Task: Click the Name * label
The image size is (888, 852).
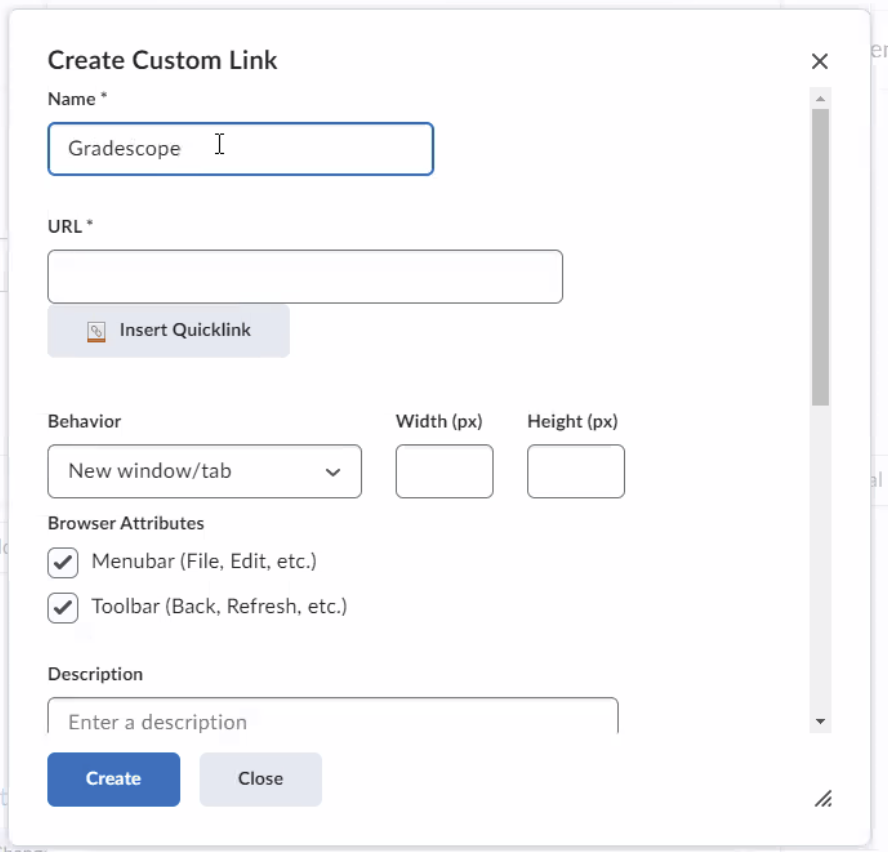Action: [78, 99]
